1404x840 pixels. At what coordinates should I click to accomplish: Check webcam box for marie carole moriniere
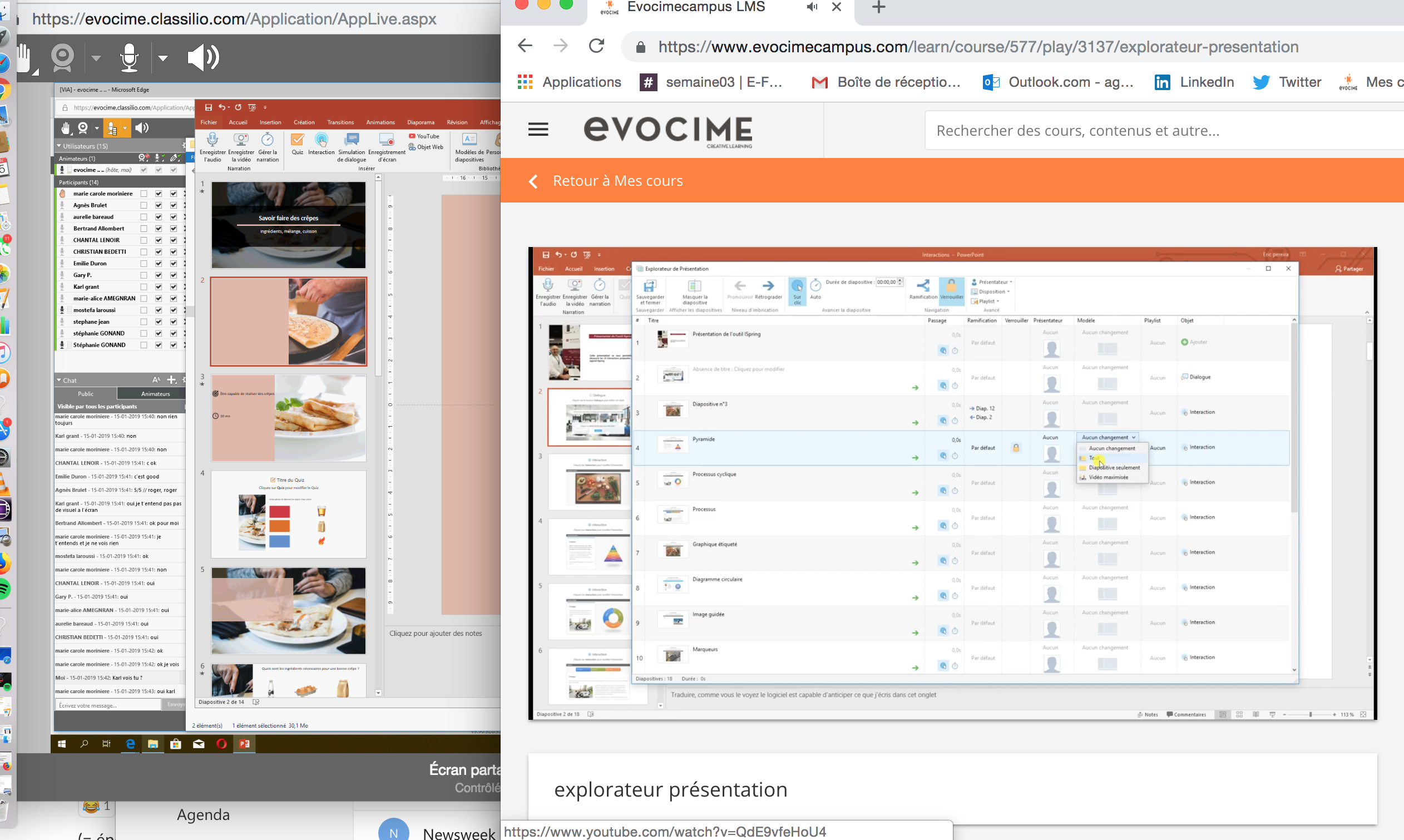point(144,194)
